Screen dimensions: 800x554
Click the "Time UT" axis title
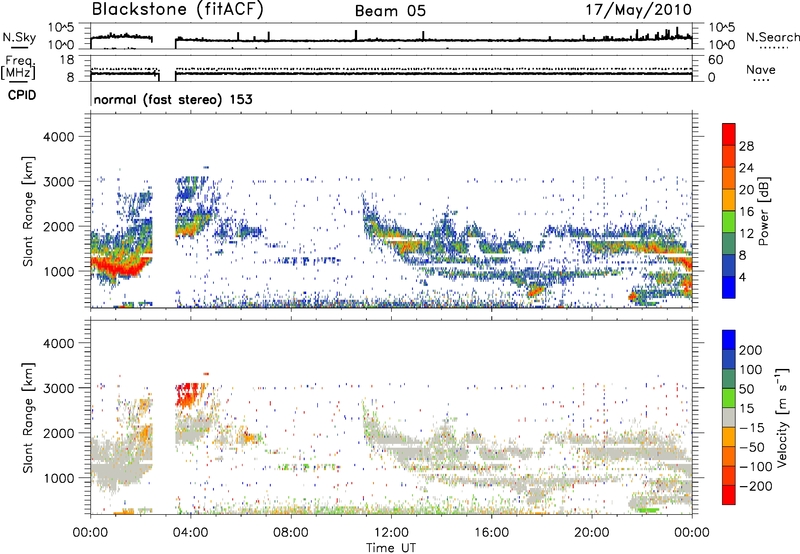click(x=391, y=547)
